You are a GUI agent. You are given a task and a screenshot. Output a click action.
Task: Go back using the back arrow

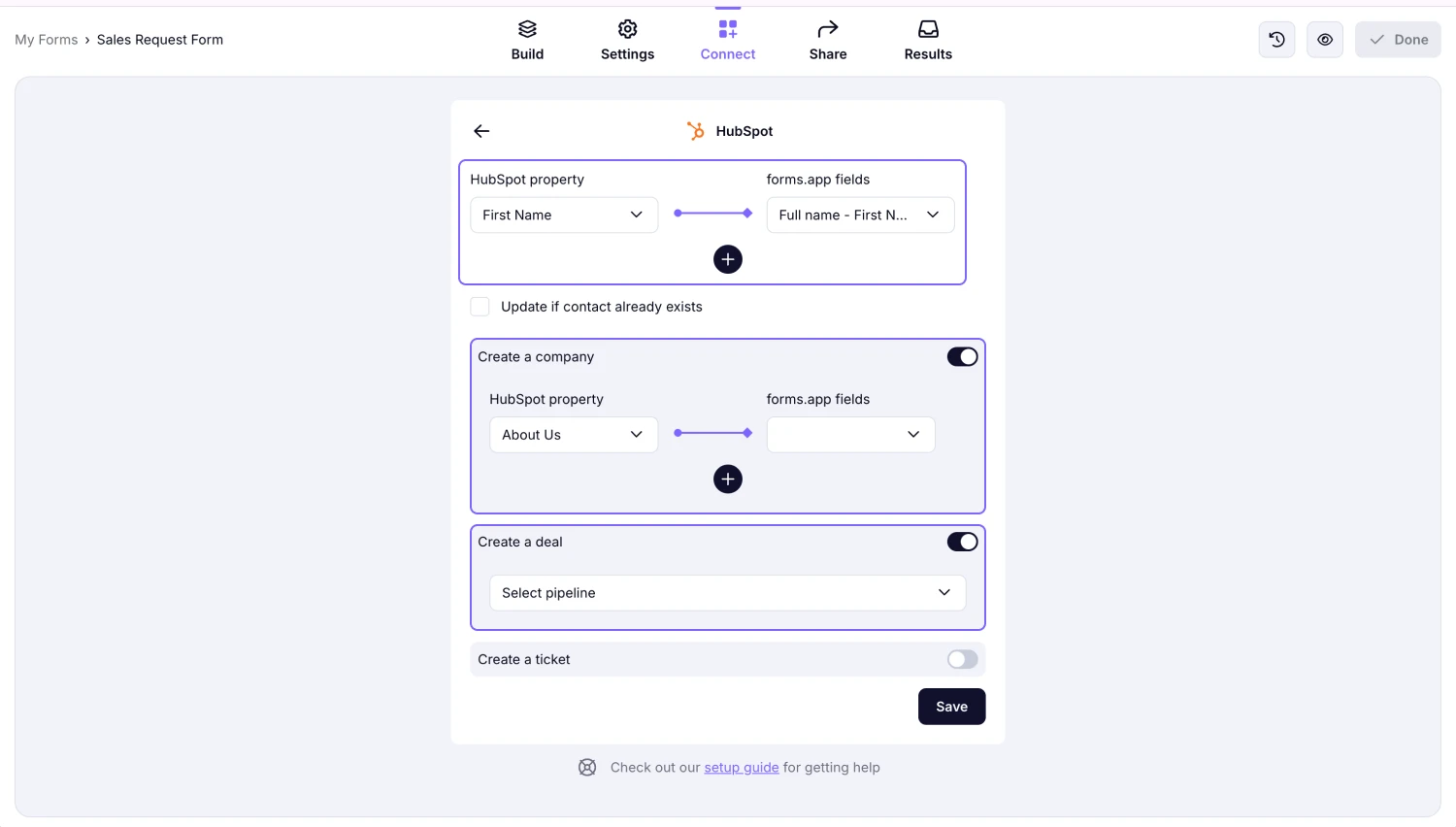pyautogui.click(x=480, y=130)
